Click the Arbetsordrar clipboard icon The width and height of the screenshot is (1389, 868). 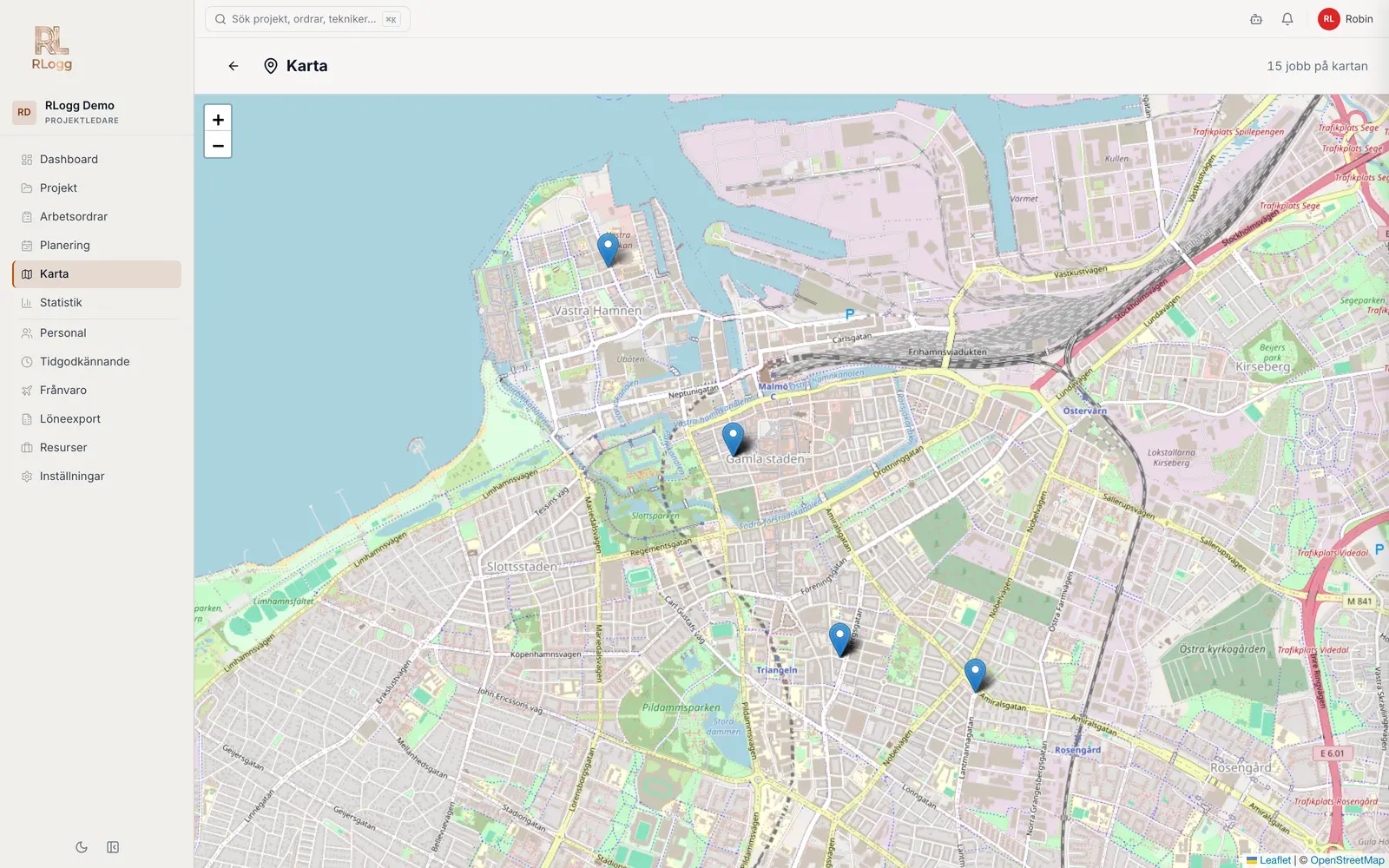(27, 217)
